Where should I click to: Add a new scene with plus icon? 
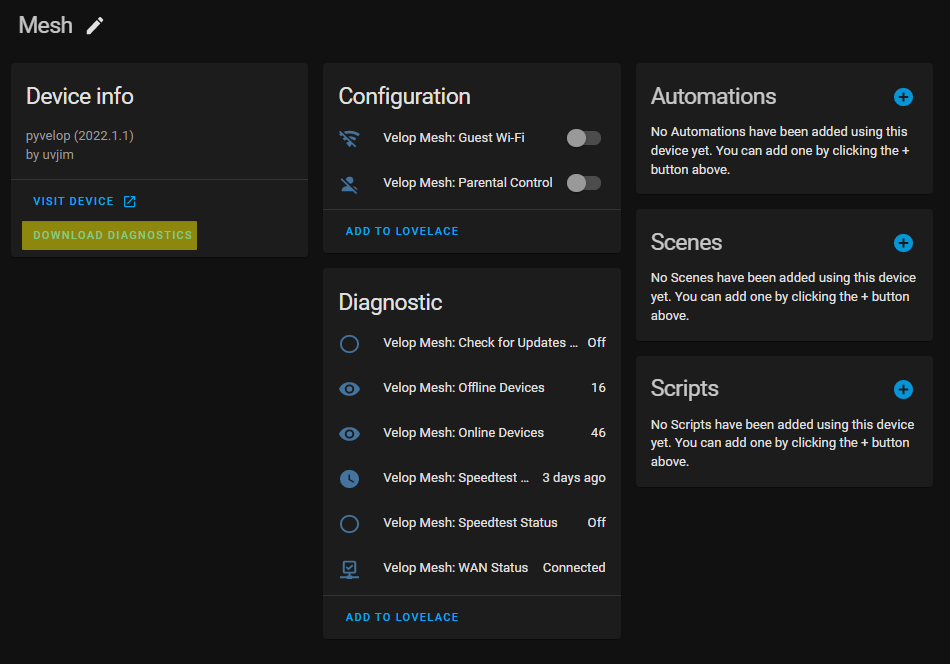click(903, 243)
